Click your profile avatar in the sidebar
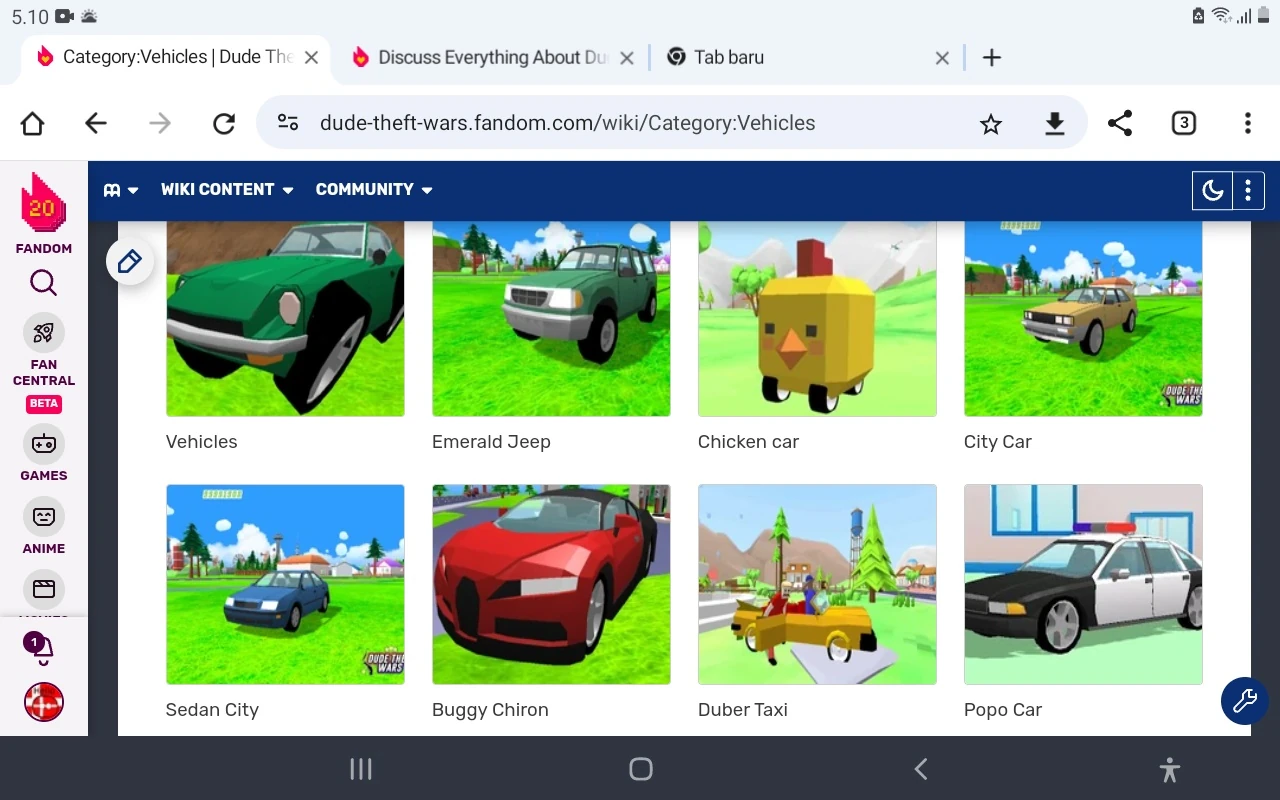Viewport: 1280px width, 800px height. tap(43, 702)
